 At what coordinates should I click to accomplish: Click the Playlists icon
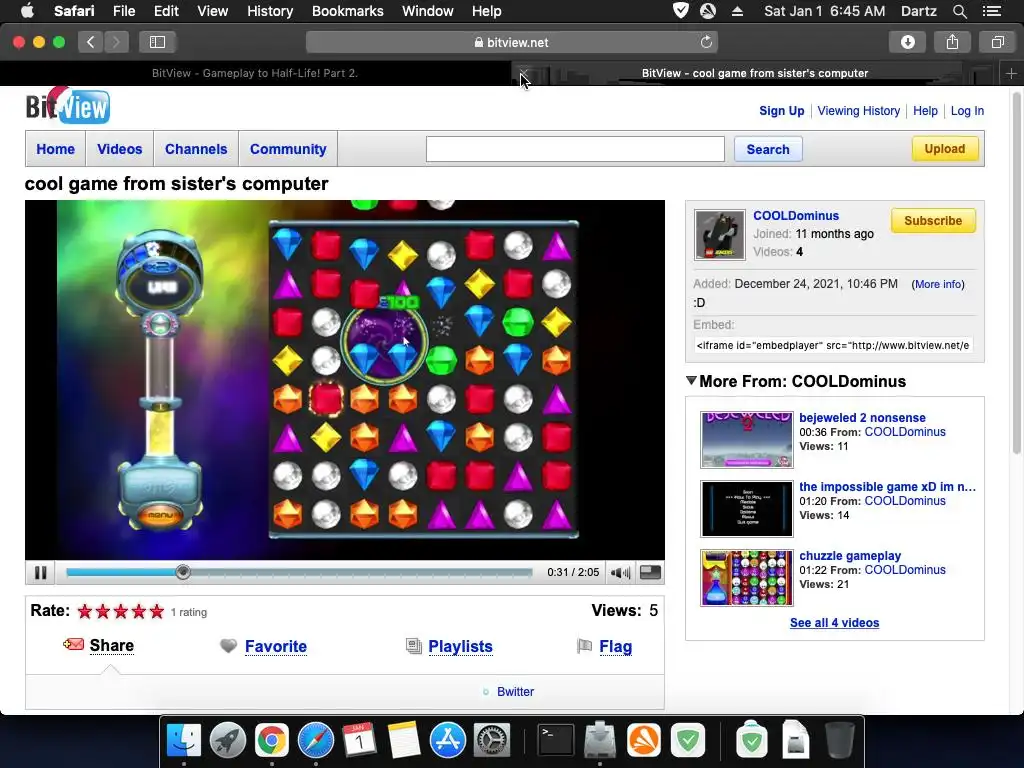(413, 646)
